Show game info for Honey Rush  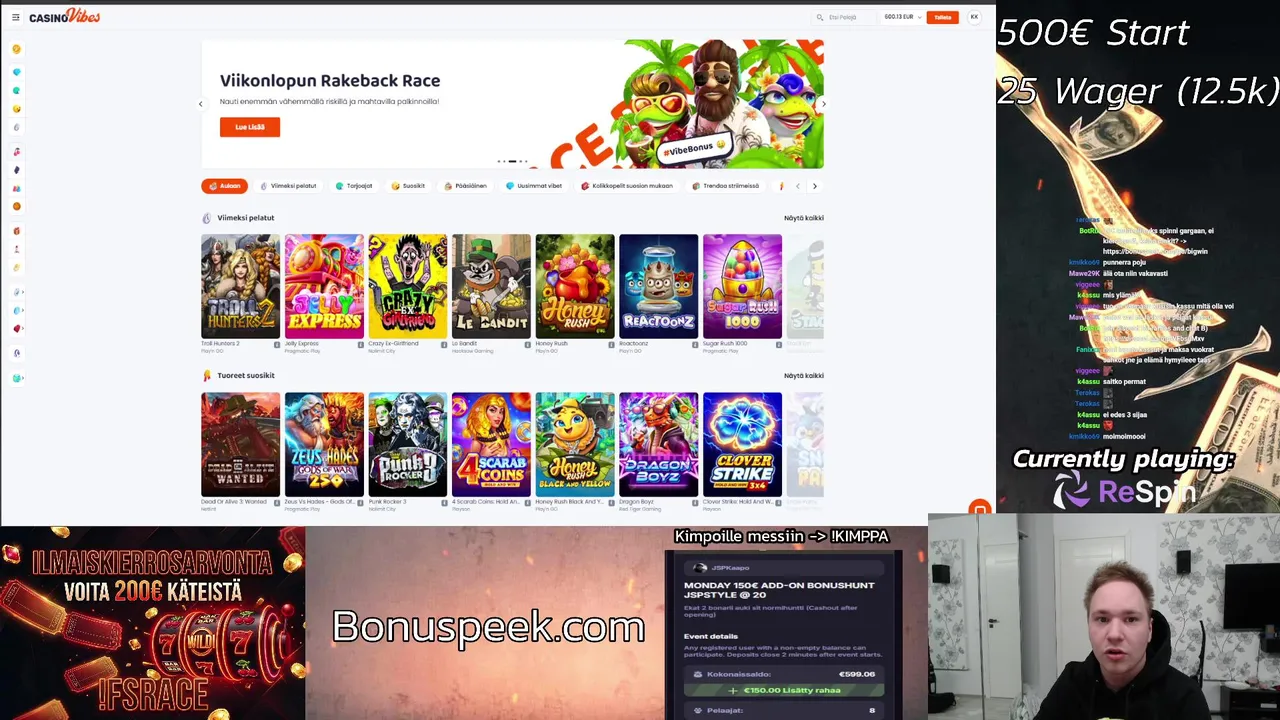pyautogui.click(x=612, y=345)
